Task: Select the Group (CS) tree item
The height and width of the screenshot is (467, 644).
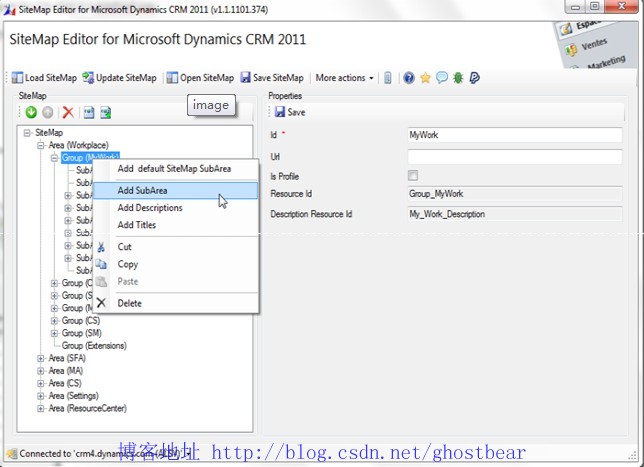Action: pos(80,321)
